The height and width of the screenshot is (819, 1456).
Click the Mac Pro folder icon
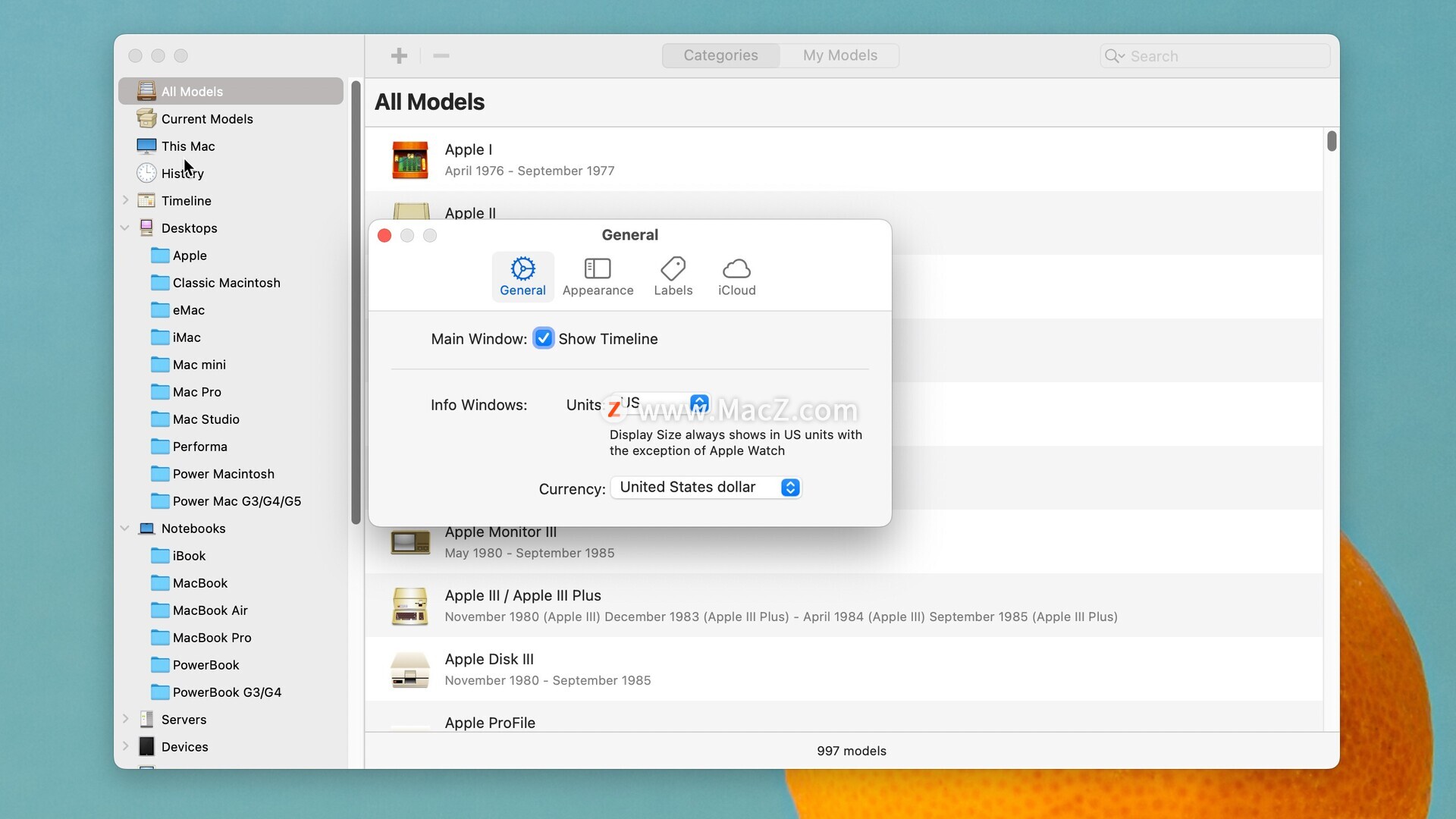click(x=160, y=391)
